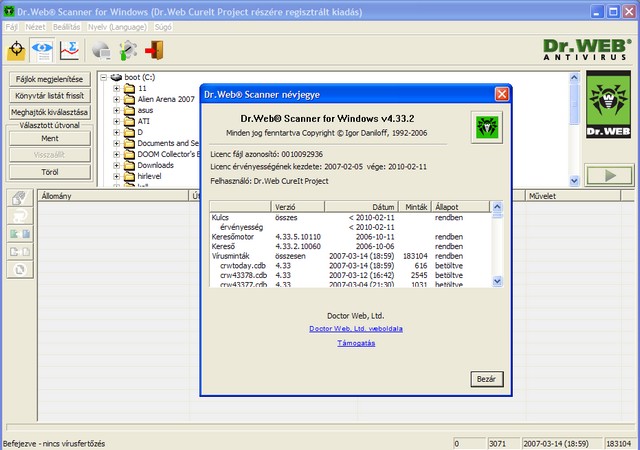This screenshot has width=640, height=450.
Task: Click the Művelet column header
Action: [x=573, y=196]
